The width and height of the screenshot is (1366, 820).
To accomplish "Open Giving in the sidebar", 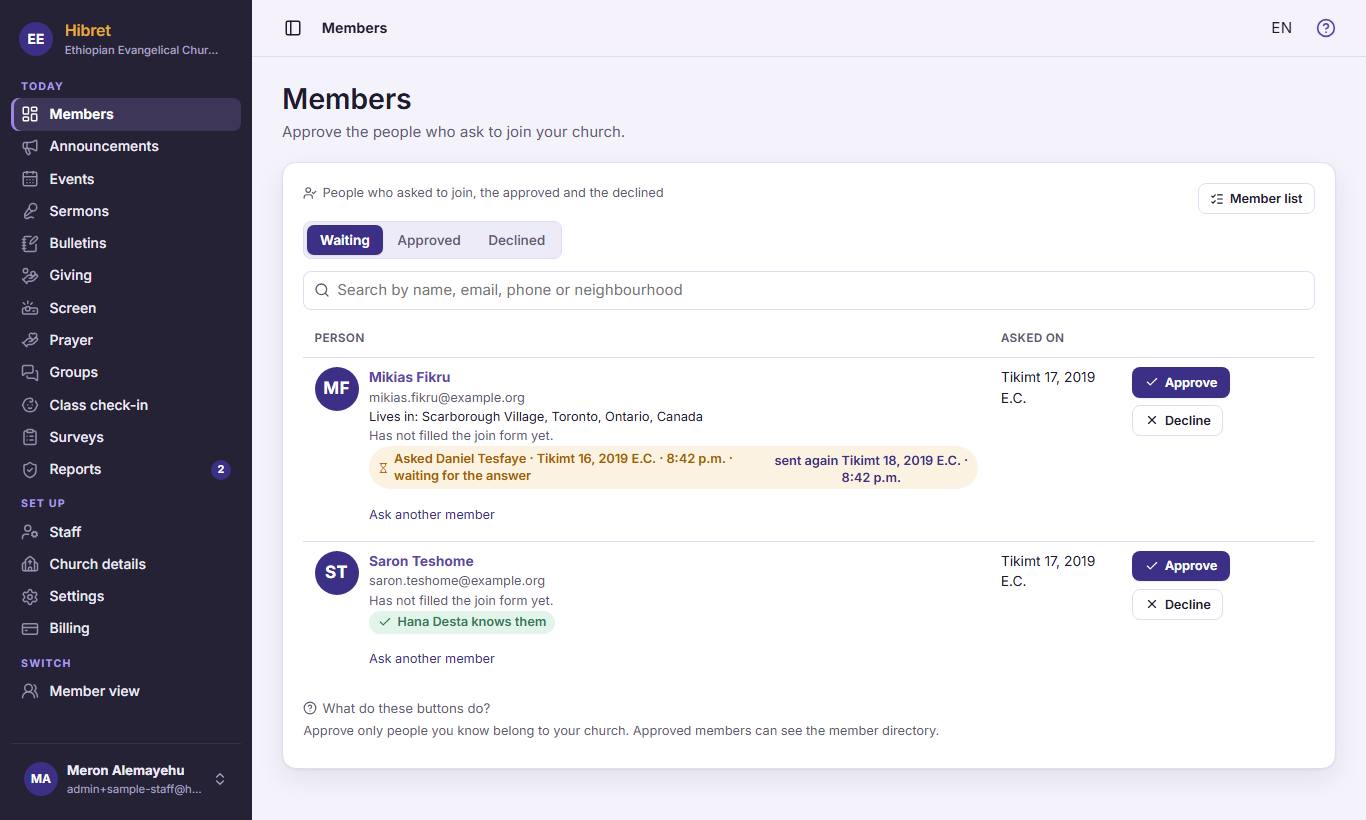I will [x=126, y=275].
